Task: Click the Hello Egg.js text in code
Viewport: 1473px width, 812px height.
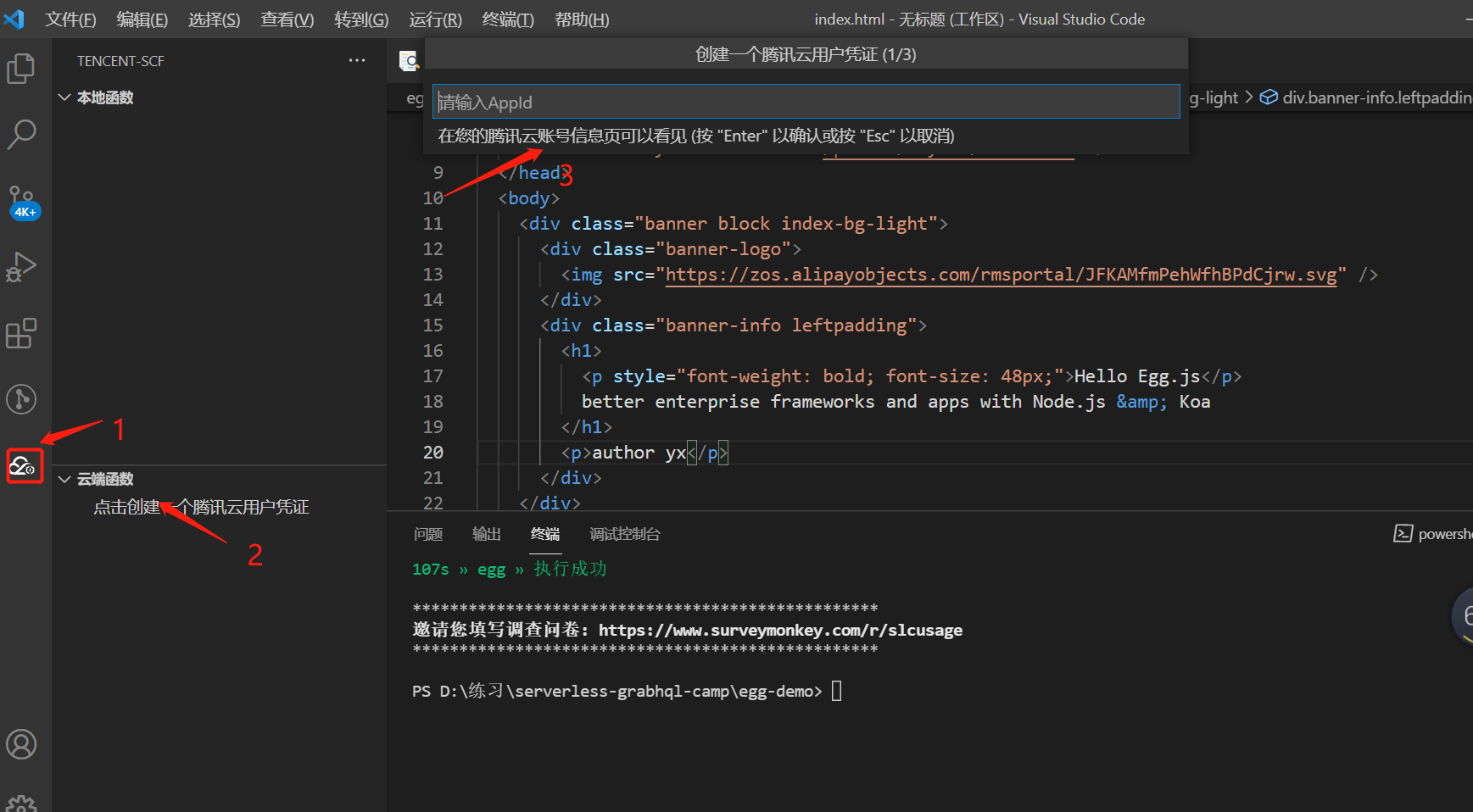Action: coord(1137,376)
